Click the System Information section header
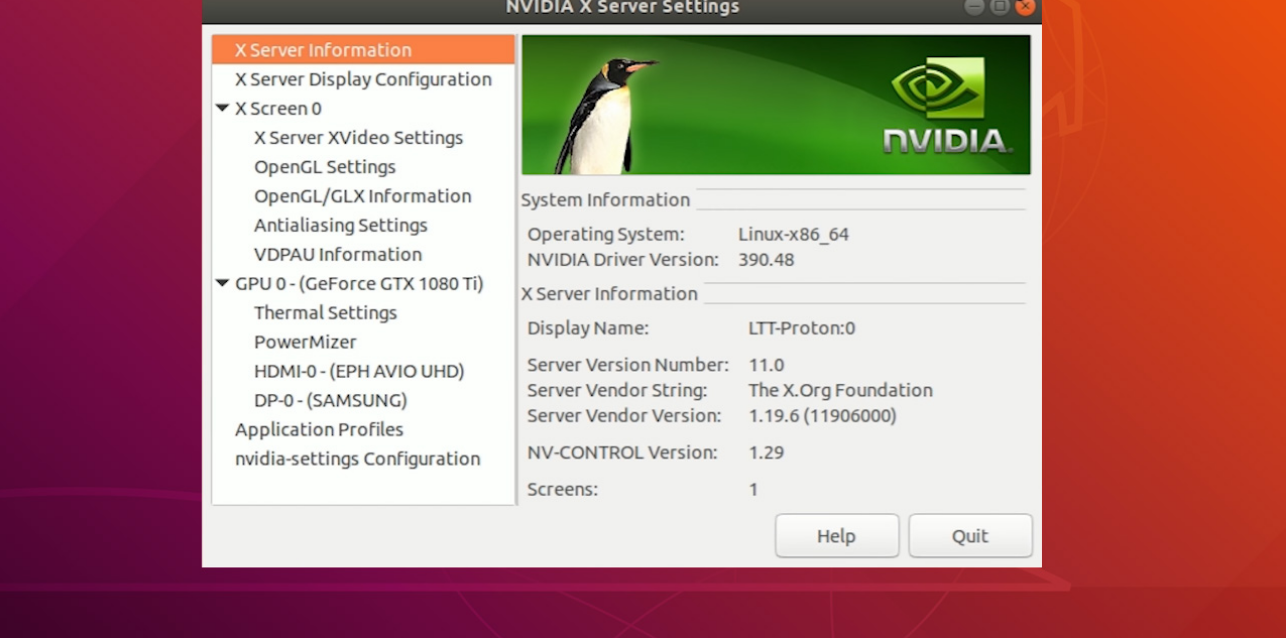 coord(605,200)
